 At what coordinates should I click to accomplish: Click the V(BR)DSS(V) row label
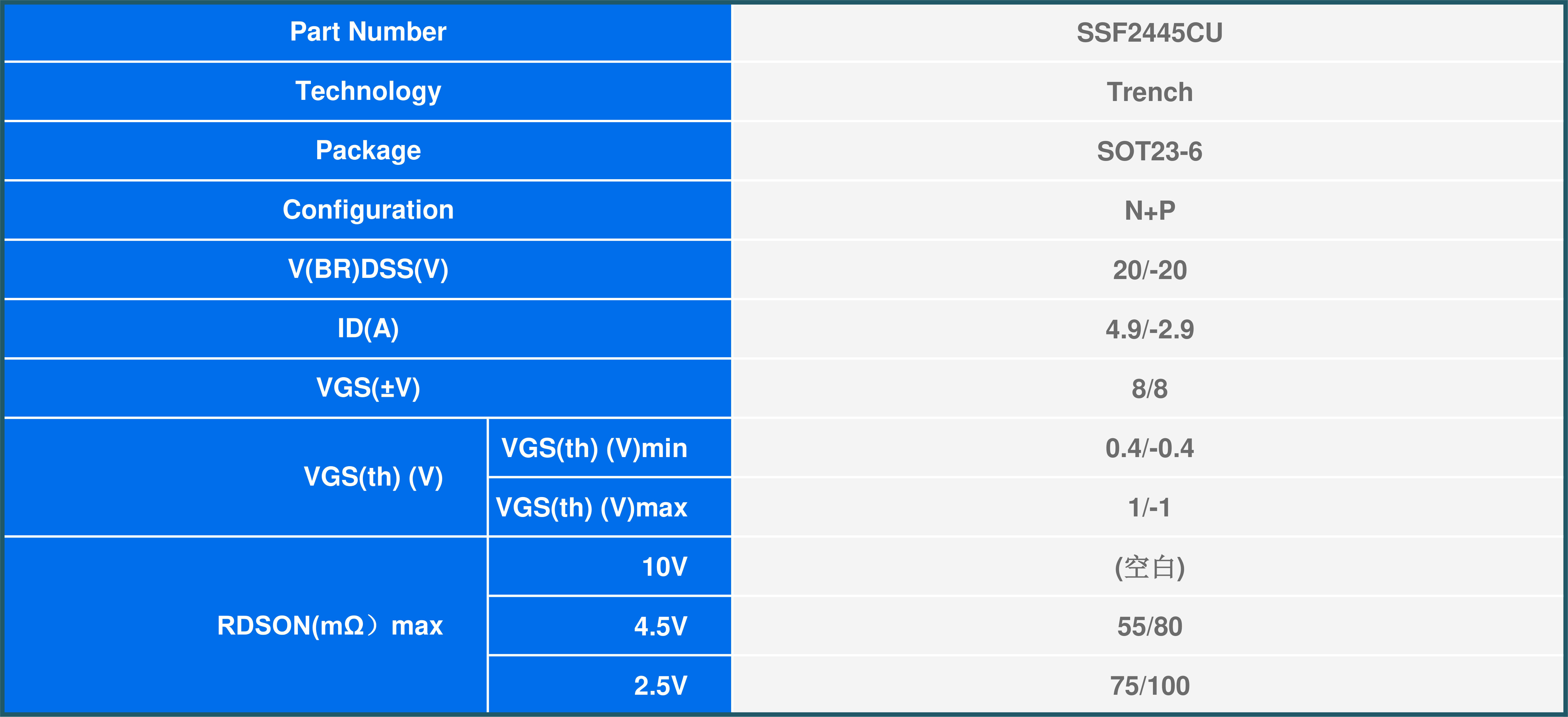click(x=368, y=269)
